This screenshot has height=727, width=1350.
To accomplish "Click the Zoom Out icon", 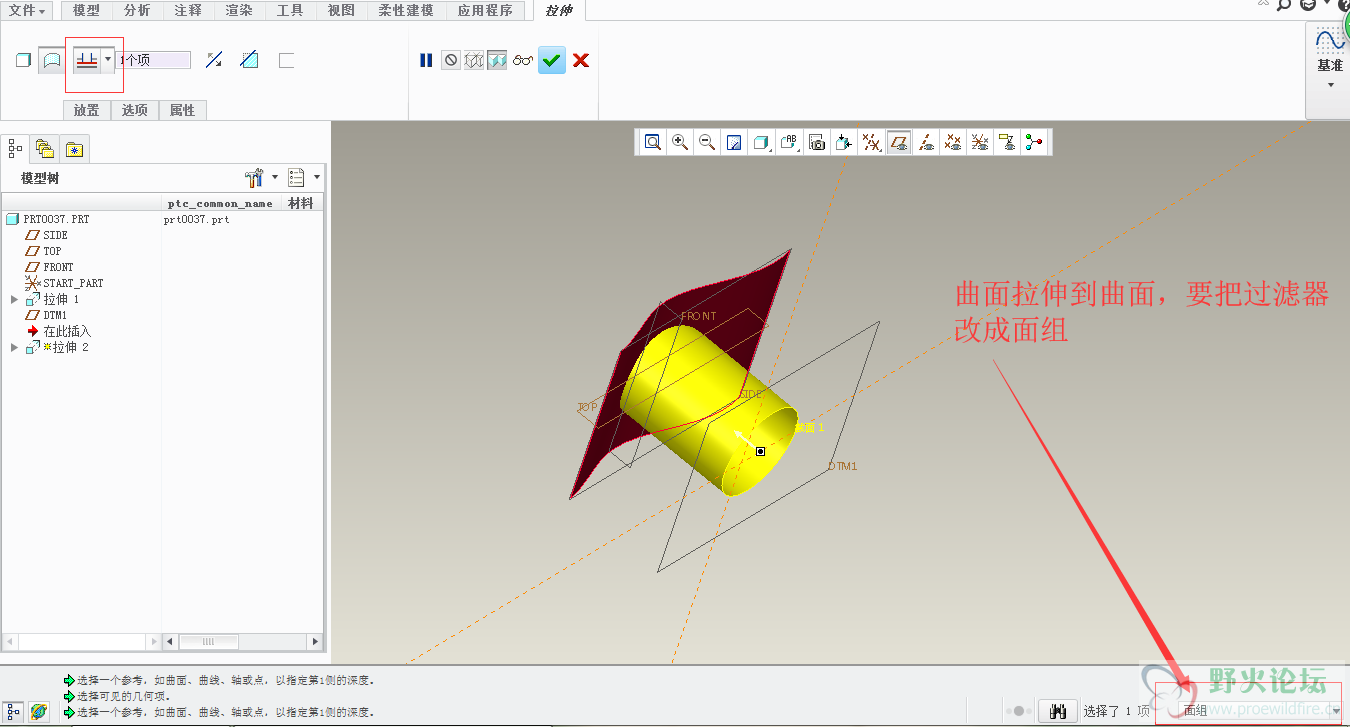I will [707, 142].
